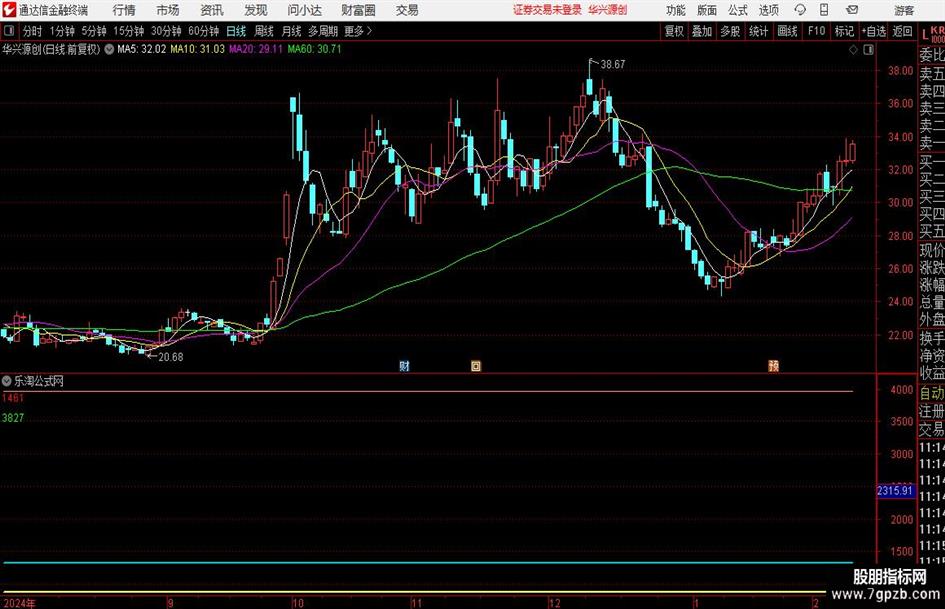The height and width of the screenshot is (609, 945).
Task: Click the MA10: 31.03 value
Action: [197, 49]
